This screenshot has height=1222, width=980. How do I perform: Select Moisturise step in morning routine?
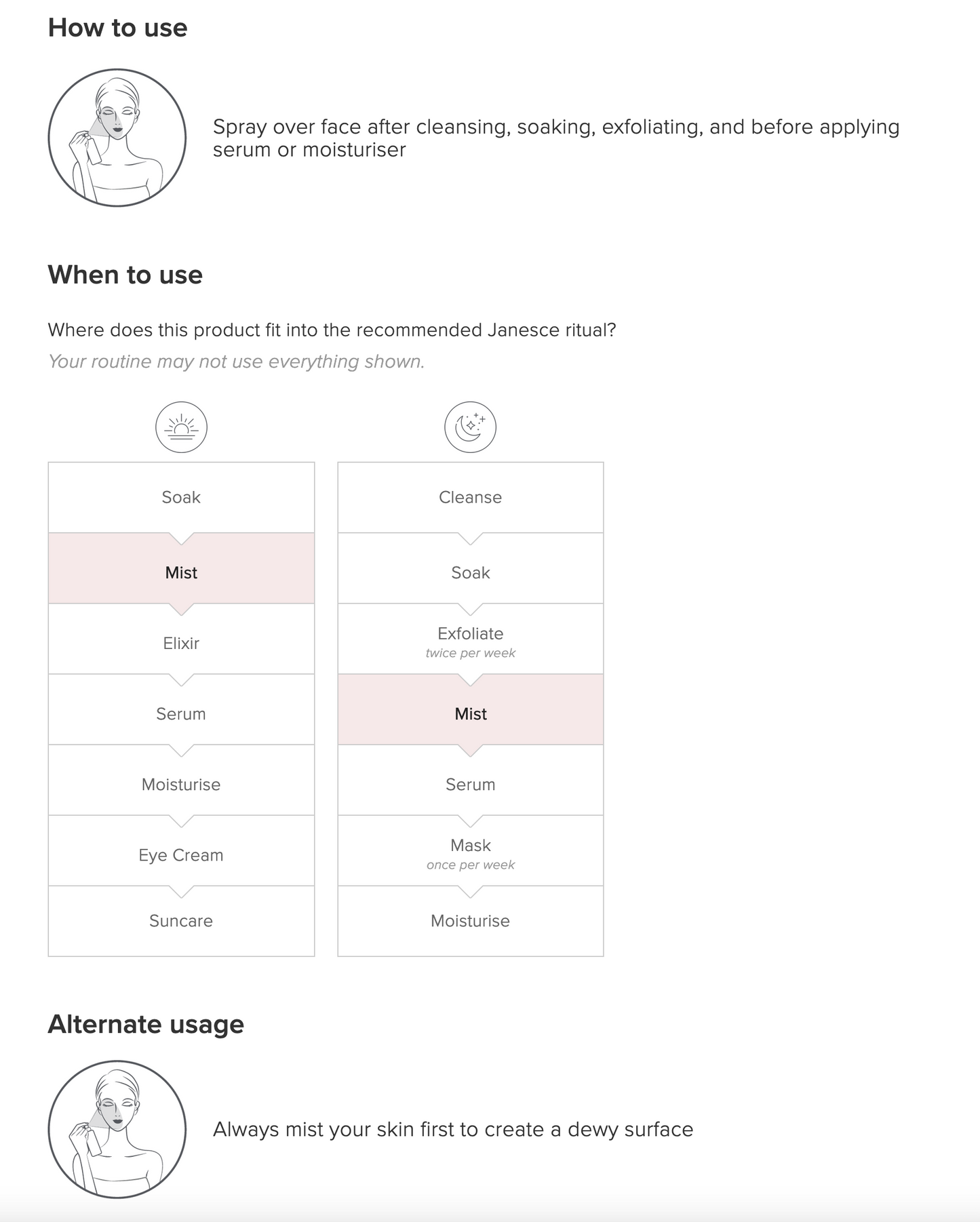point(181,784)
